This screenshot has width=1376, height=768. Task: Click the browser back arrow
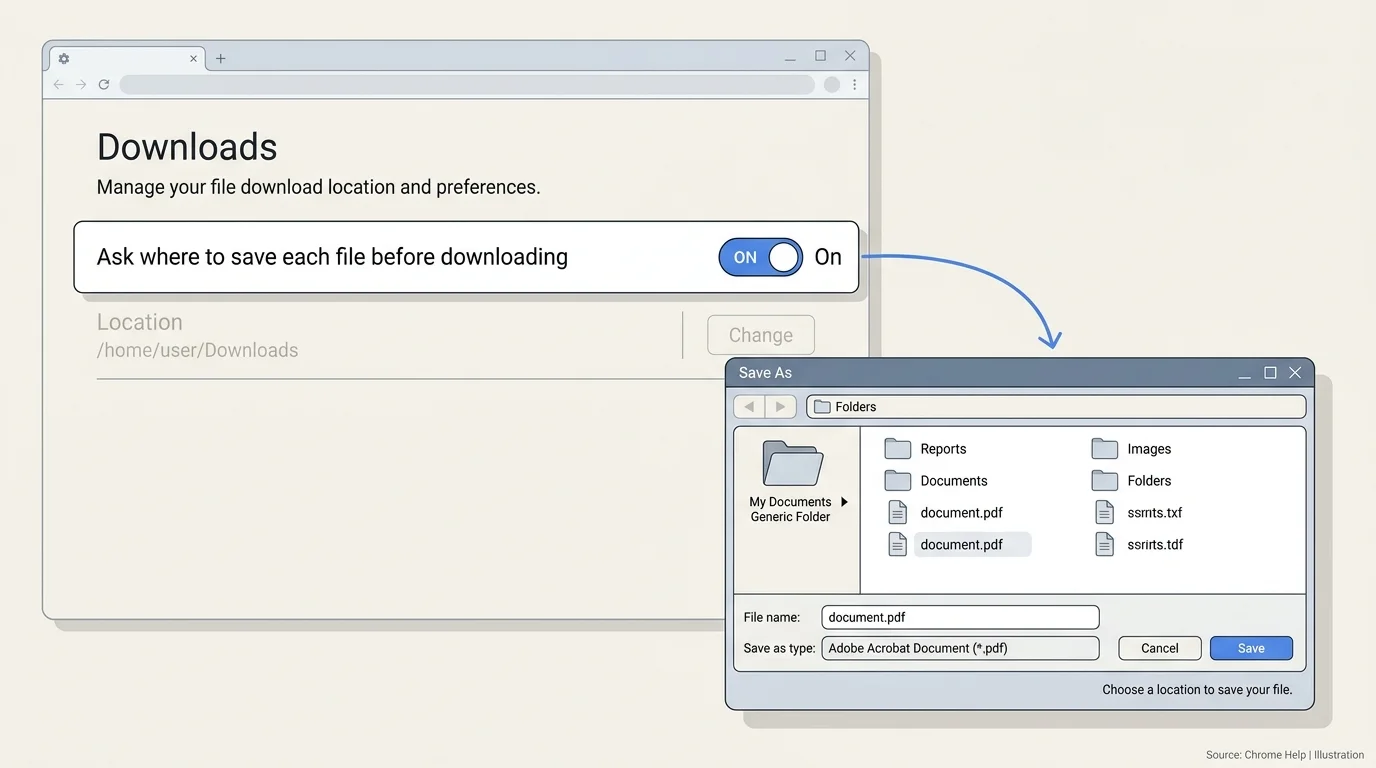[58, 85]
